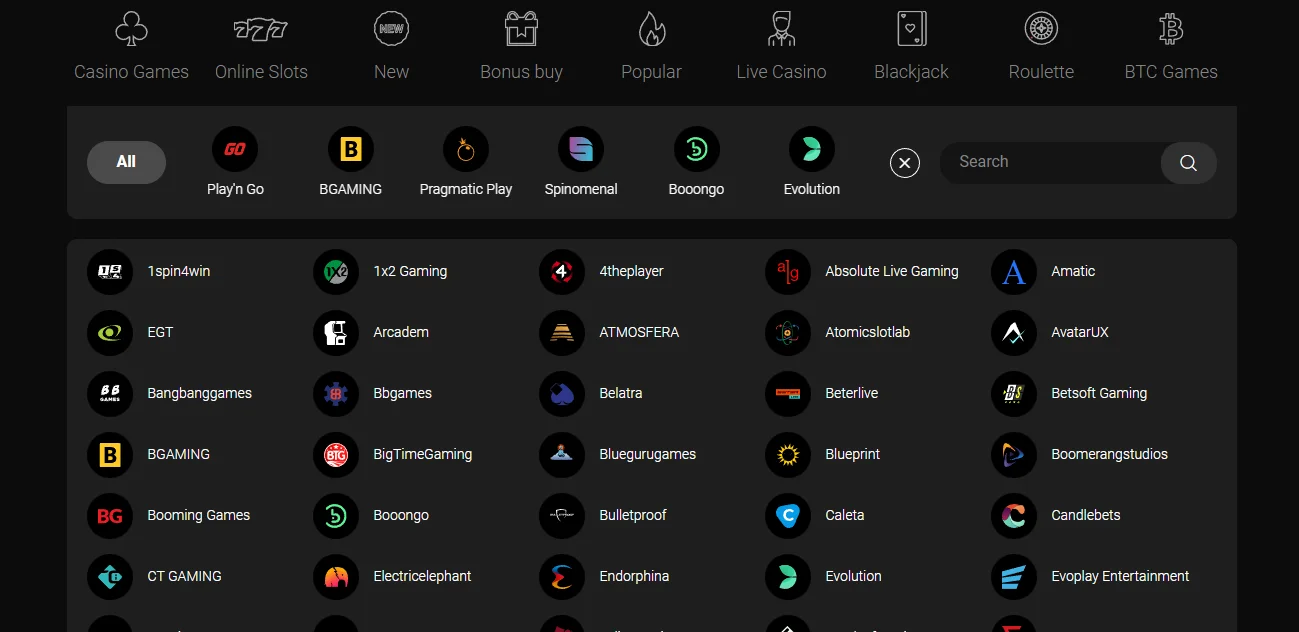Viewport: 1299px width, 632px height.
Task: Click the AvatarUX provider logo
Action: [x=1014, y=333]
